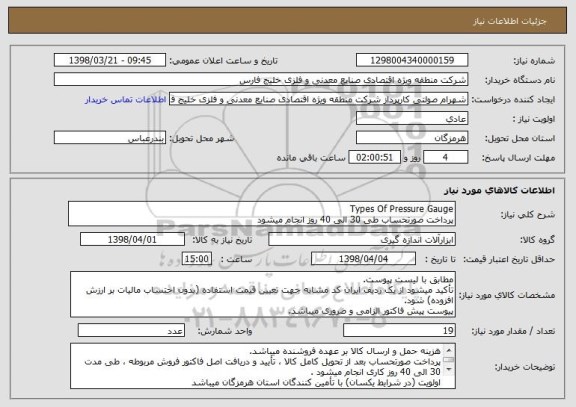576x407 pixels.
Task: Click the up arrow of buyer notes scrollbar
Action: (x=449, y=349)
